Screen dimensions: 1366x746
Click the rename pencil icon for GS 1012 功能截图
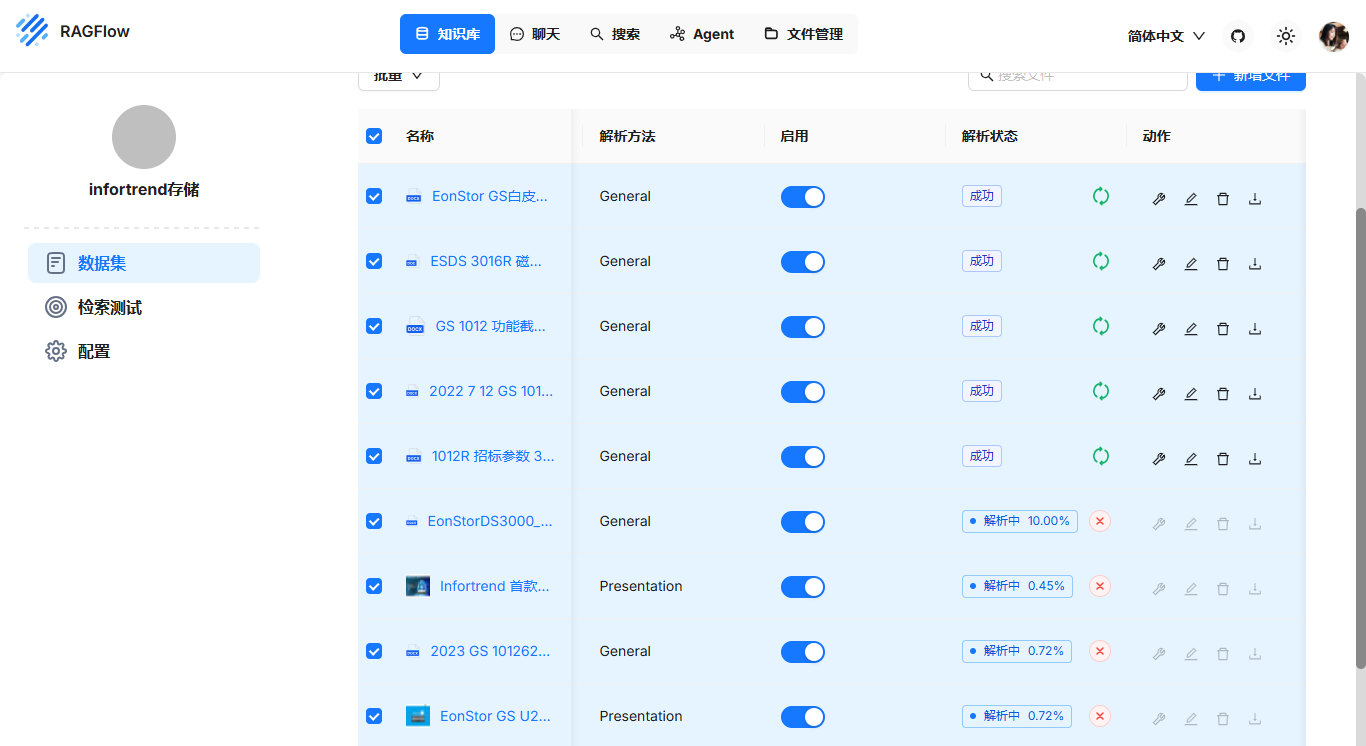[x=1191, y=328]
